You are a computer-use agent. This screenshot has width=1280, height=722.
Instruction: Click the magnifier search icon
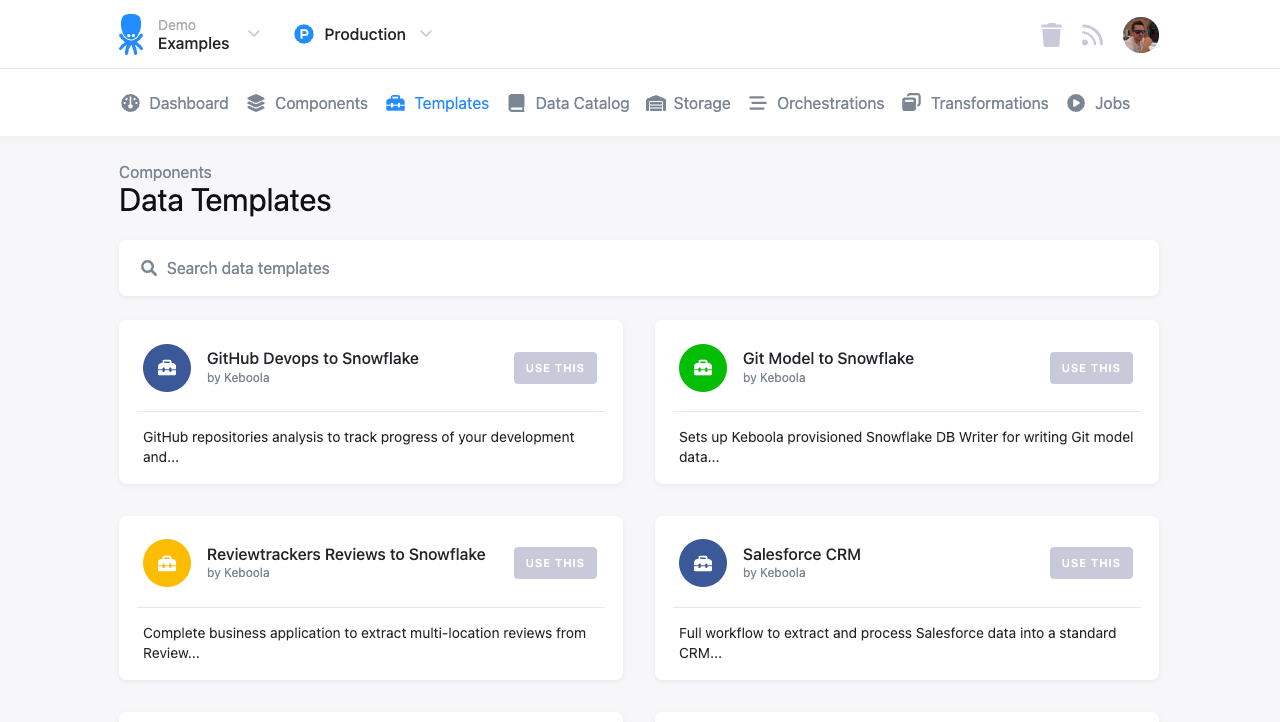tap(149, 268)
